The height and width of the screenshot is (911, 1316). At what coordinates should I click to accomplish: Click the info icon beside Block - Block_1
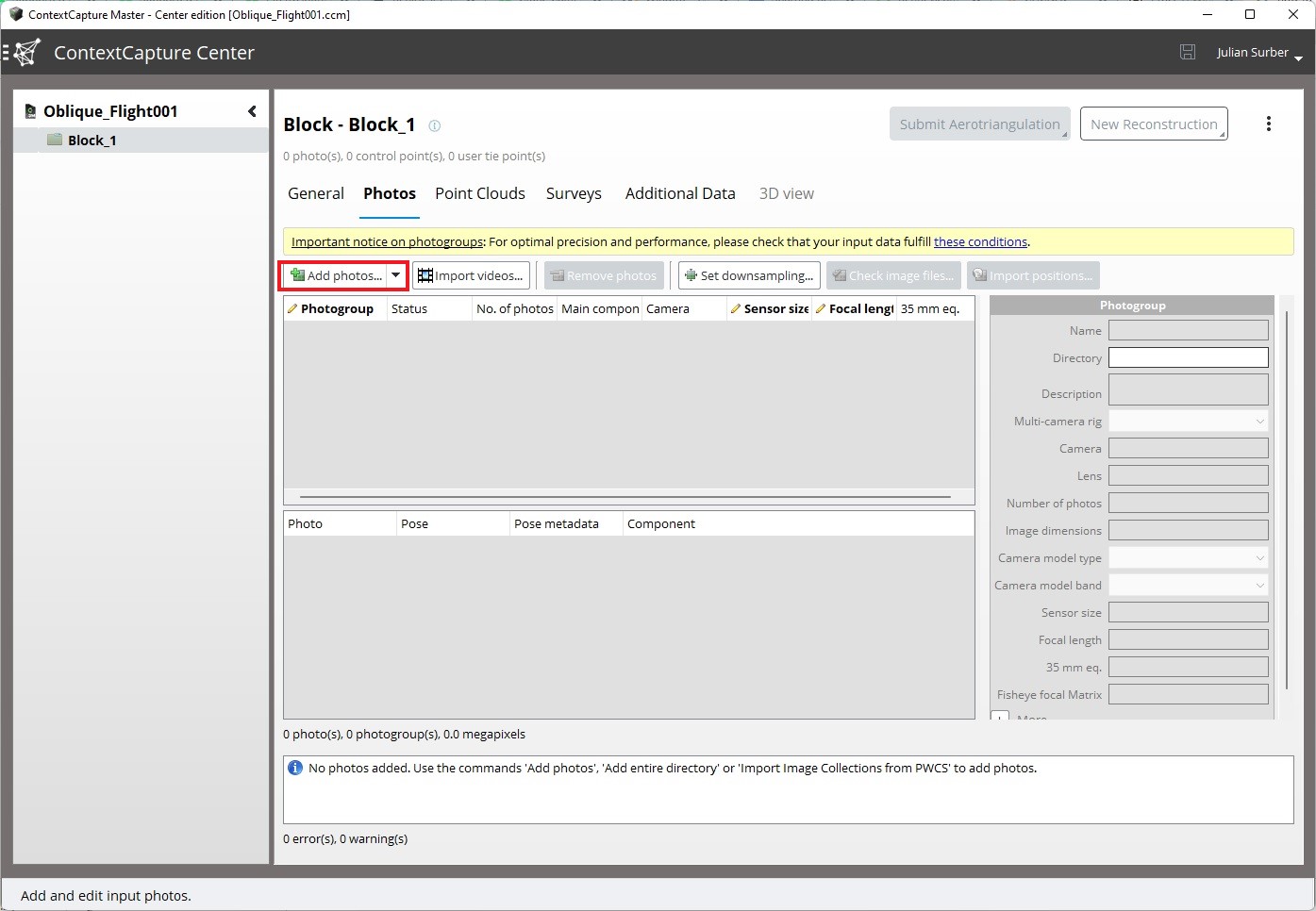[434, 125]
